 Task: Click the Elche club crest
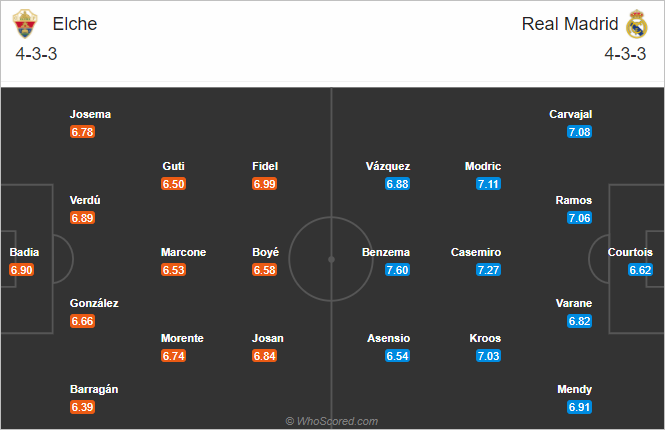pyautogui.click(x=25, y=24)
